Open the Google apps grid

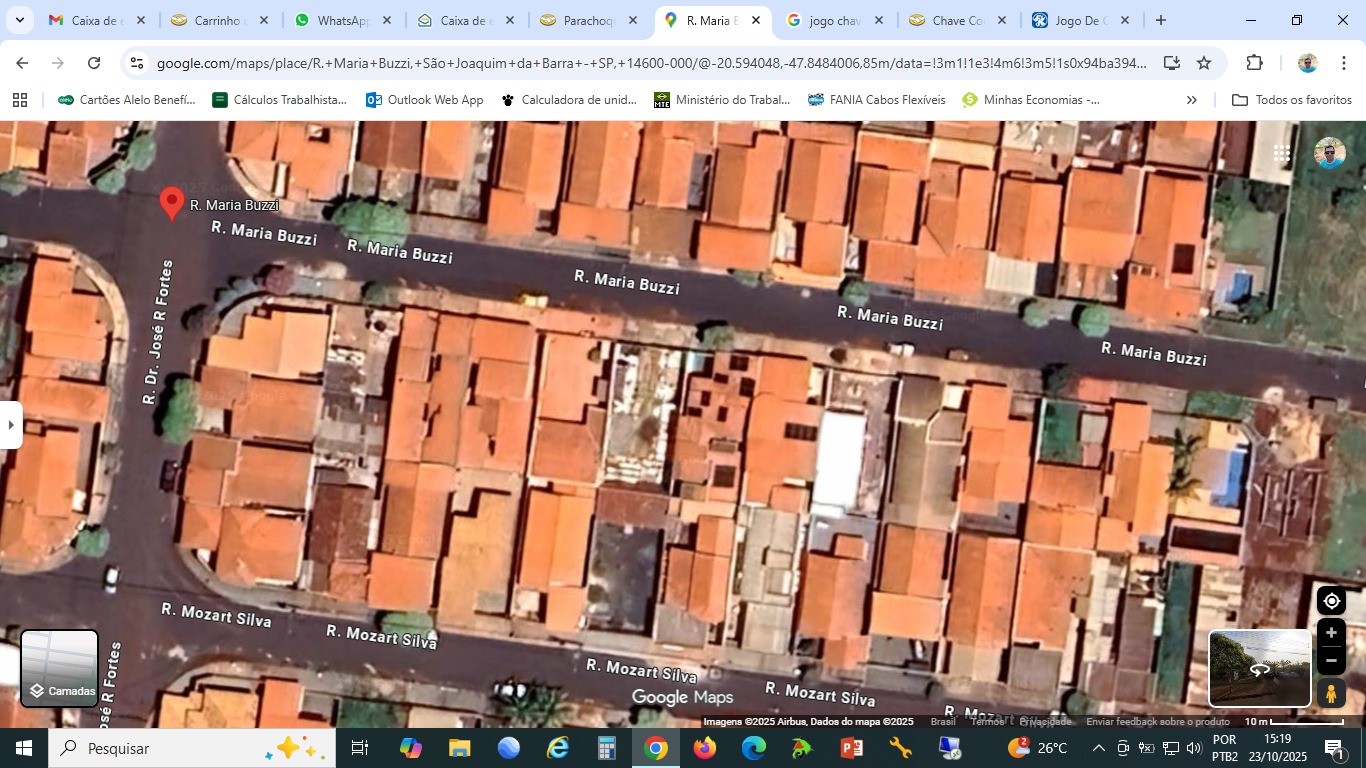[x=1282, y=154]
